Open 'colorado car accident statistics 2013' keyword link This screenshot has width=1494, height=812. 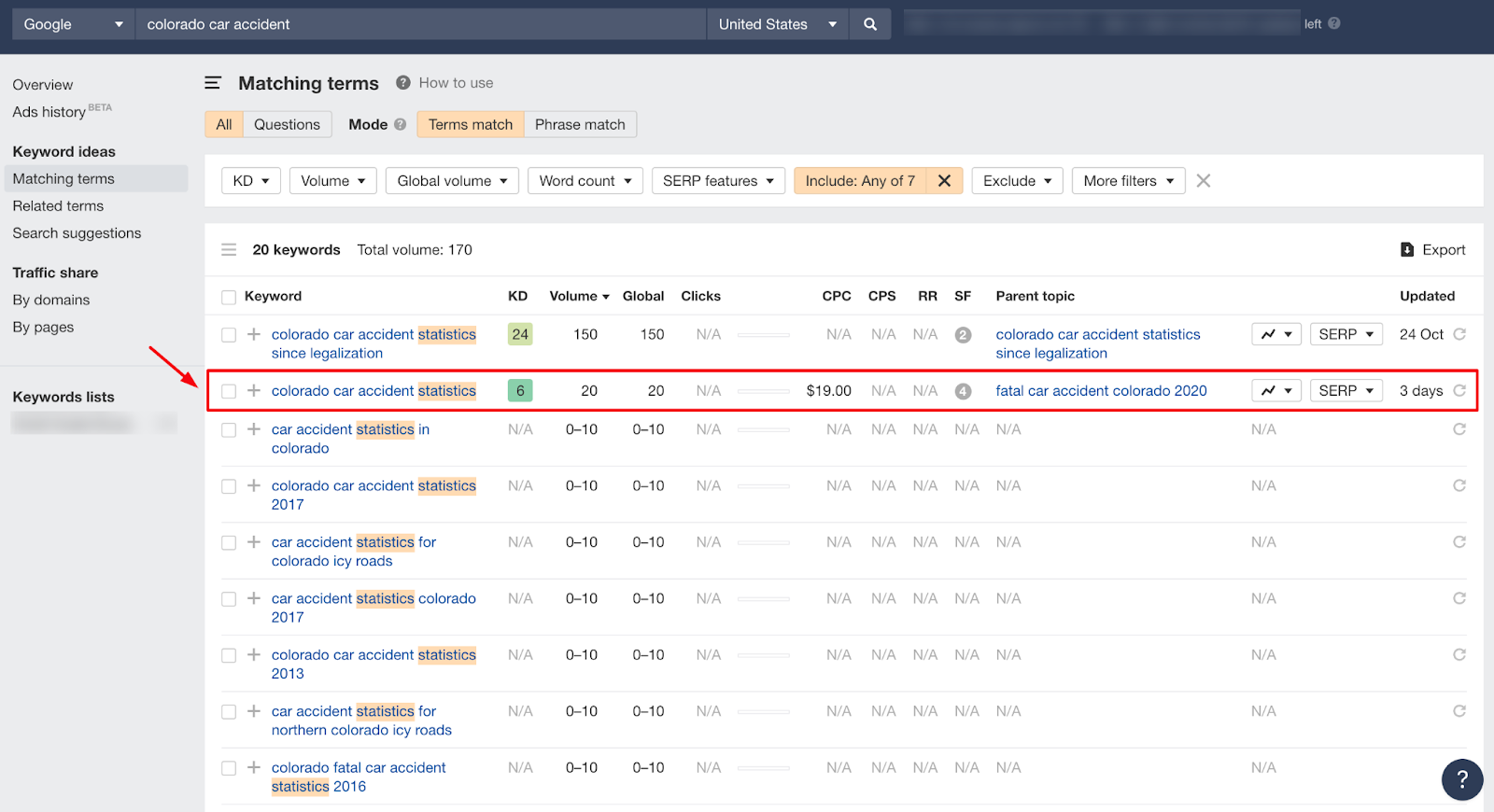click(373, 664)
